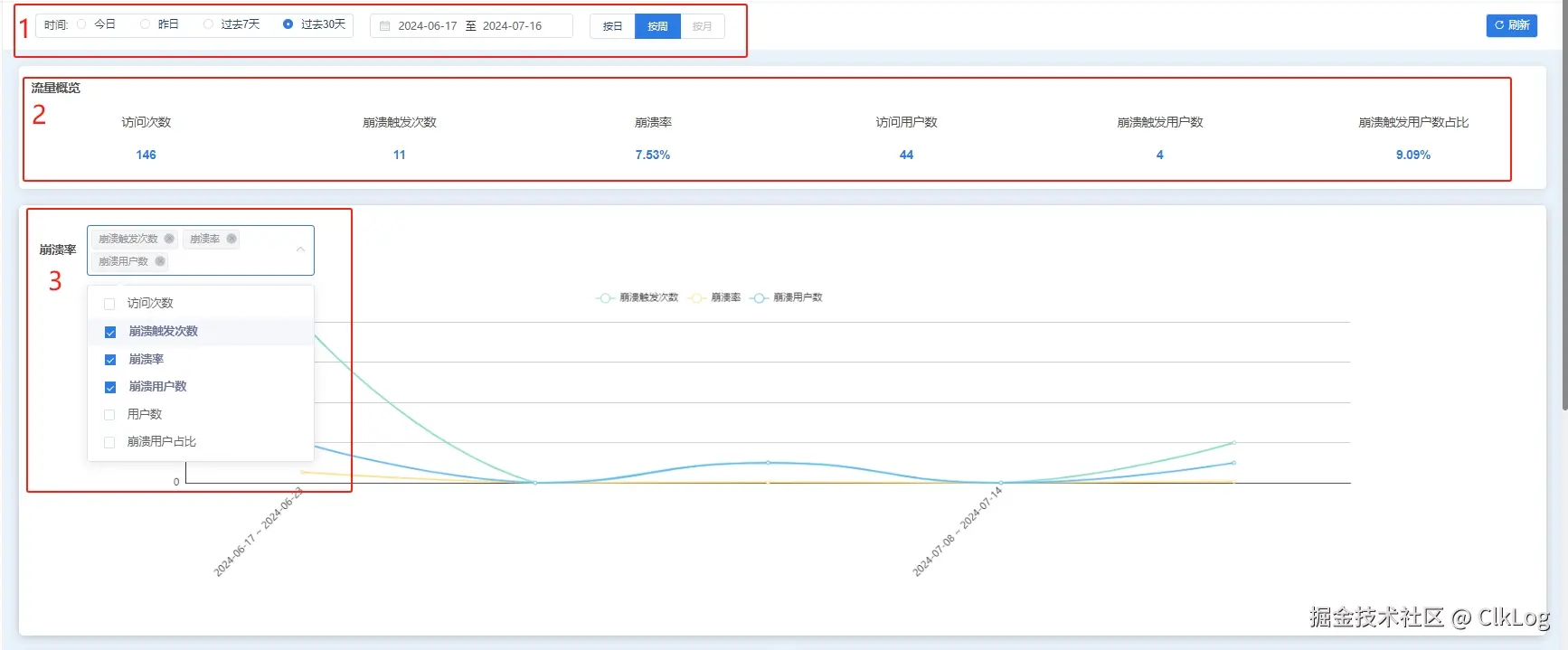Select the 今日 time radio button

pyautogui.click(x=81, y=24)
